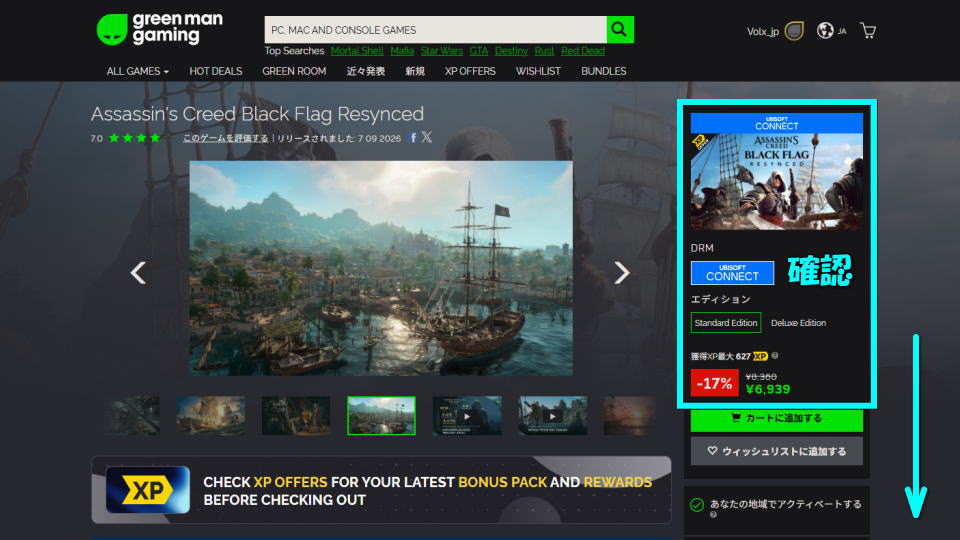
Task: Open the GREEN ROOM menu item
Action: [x=294, y=72]
